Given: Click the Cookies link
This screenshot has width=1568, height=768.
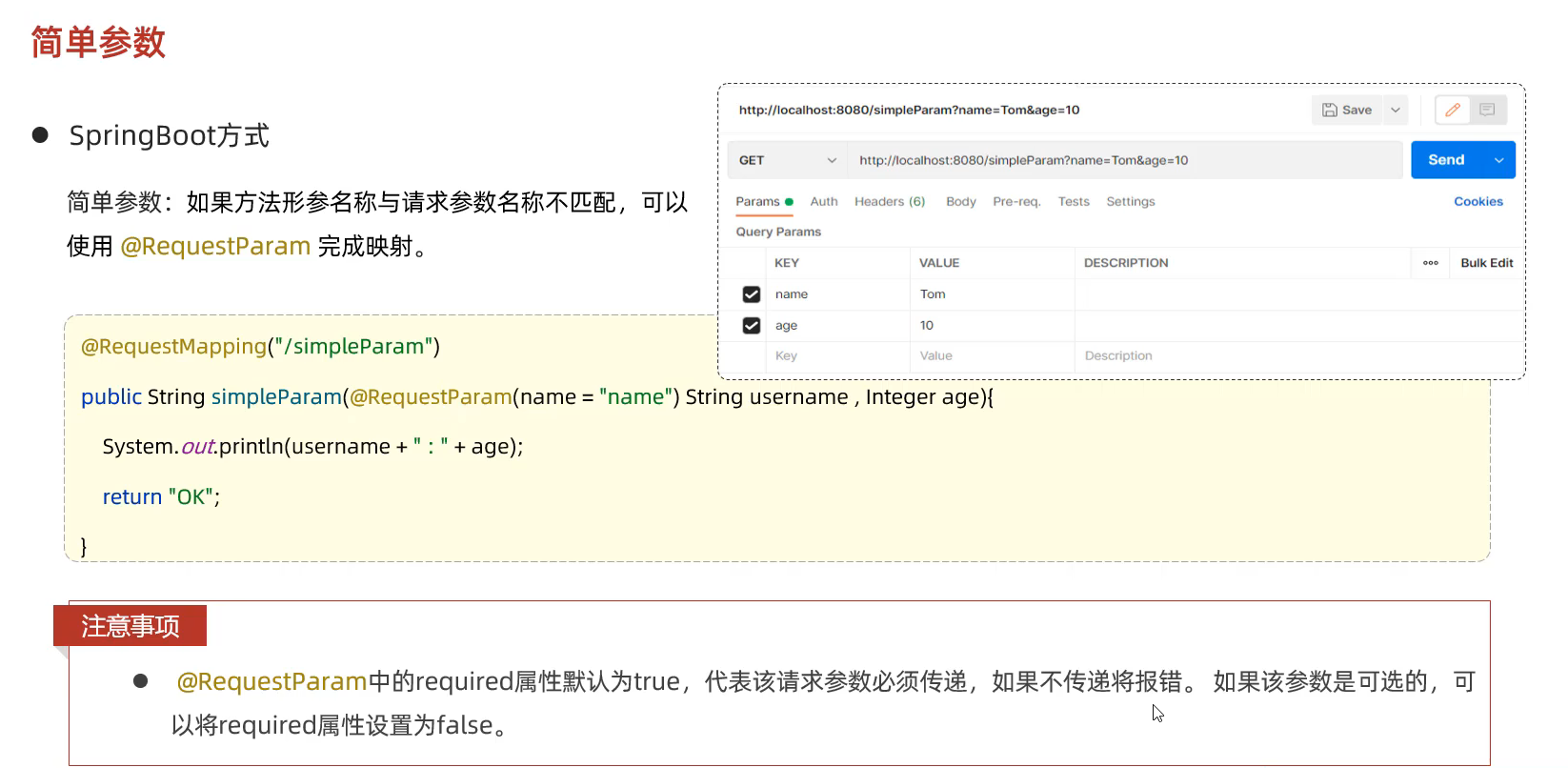Looking at the screenshot, I should (x=1478, y=202).
